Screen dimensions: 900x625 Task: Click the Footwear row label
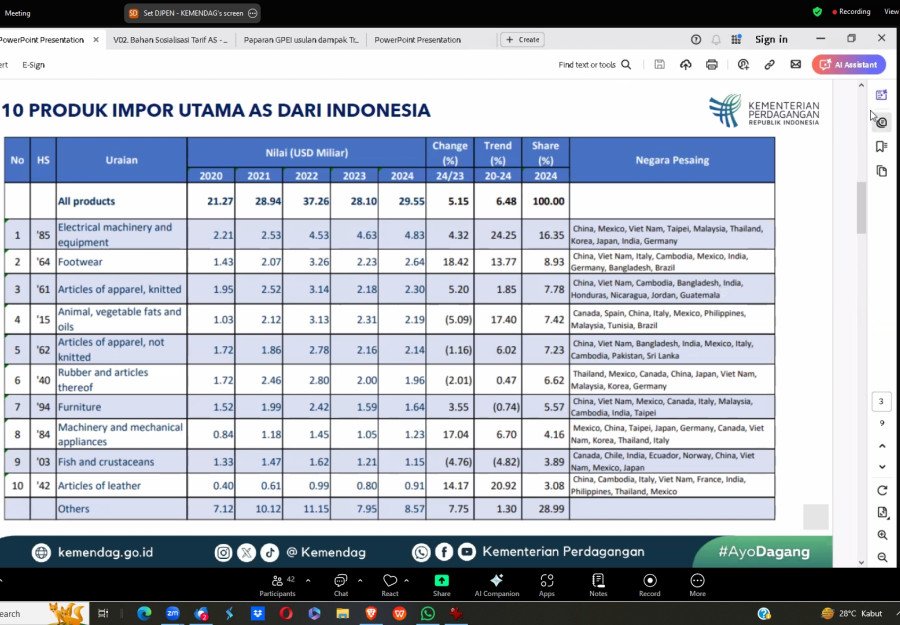pos(80,262)
